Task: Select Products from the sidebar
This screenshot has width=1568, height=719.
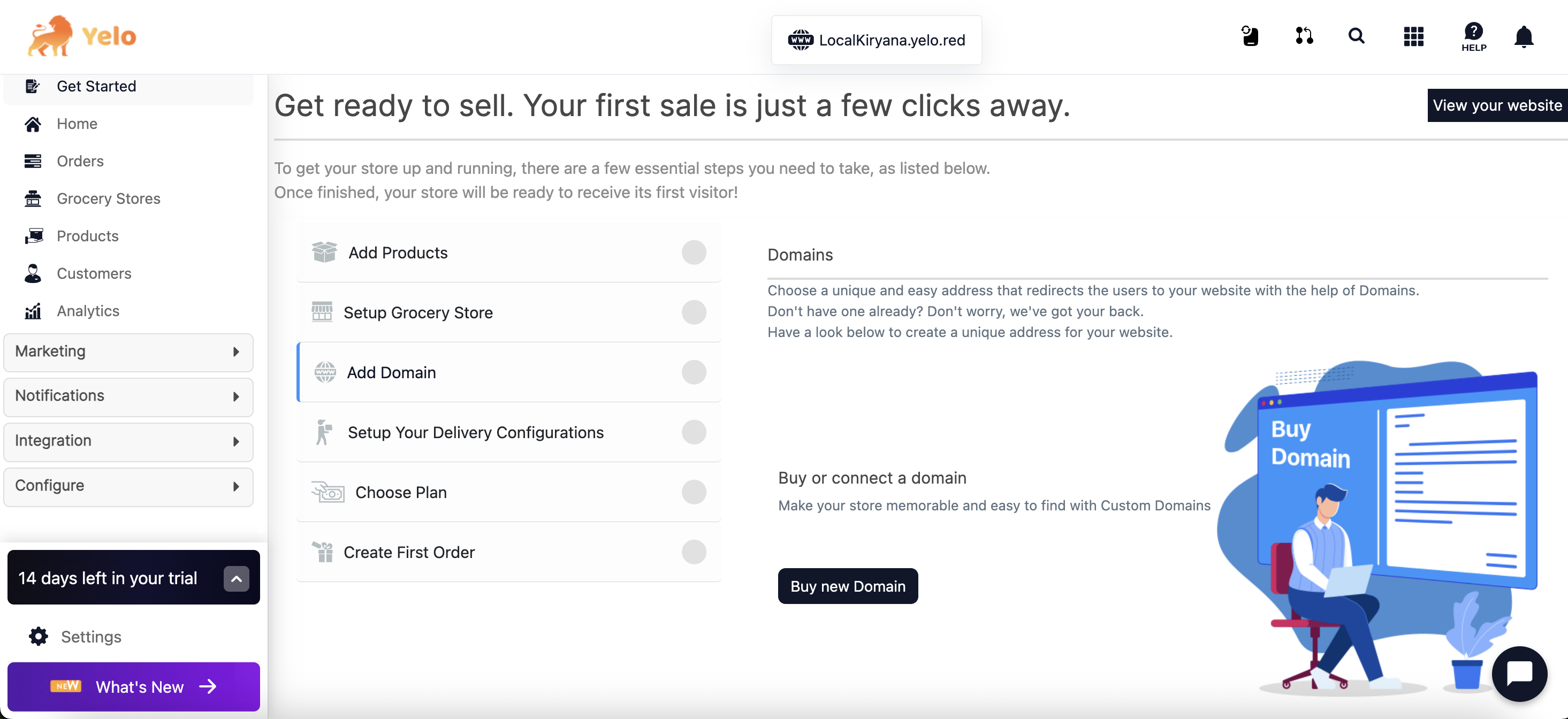Action: point(88,236)
